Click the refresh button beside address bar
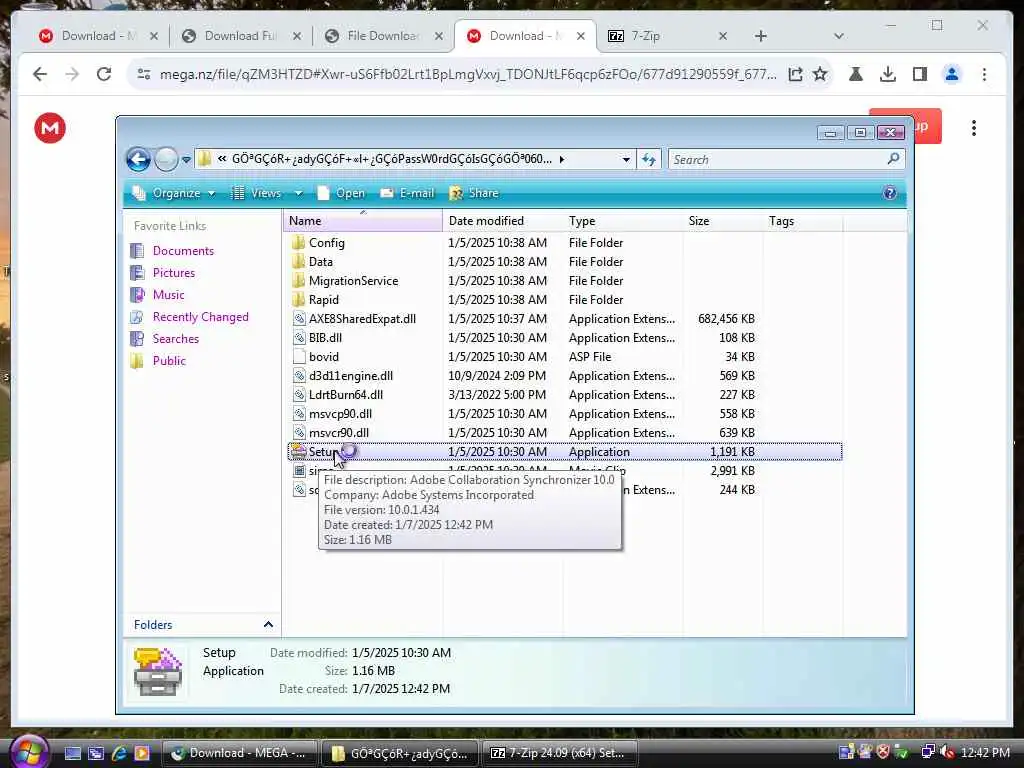The image size is (1024, 768). (648, 159)
